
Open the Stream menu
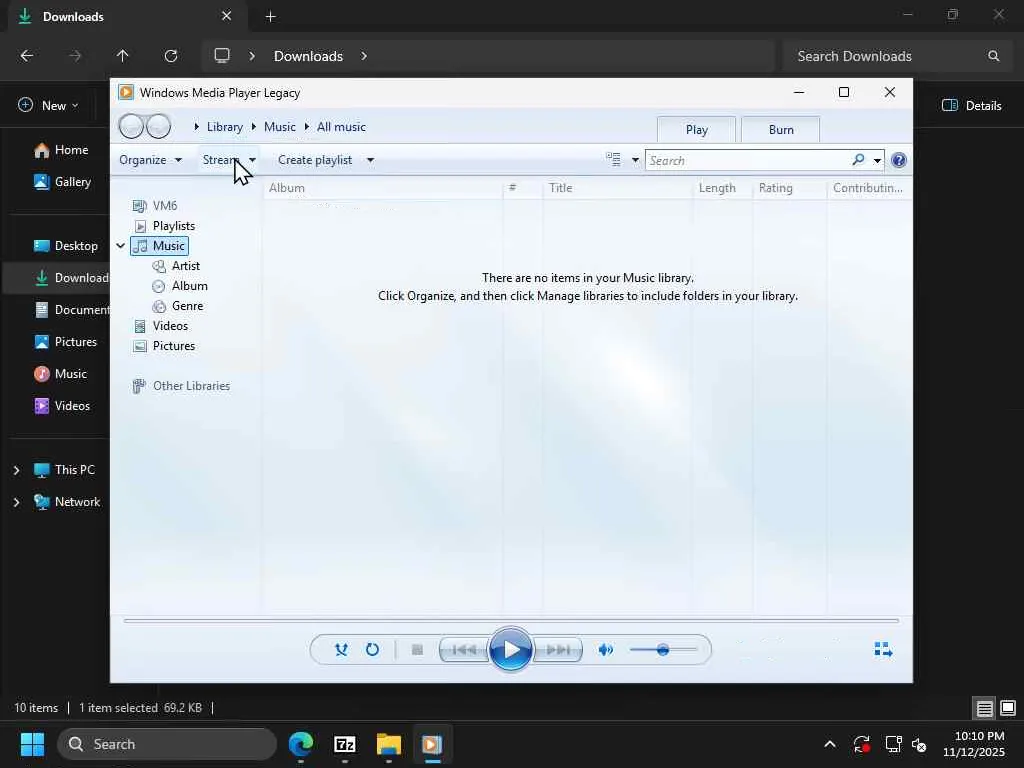[x=229, y=160]
